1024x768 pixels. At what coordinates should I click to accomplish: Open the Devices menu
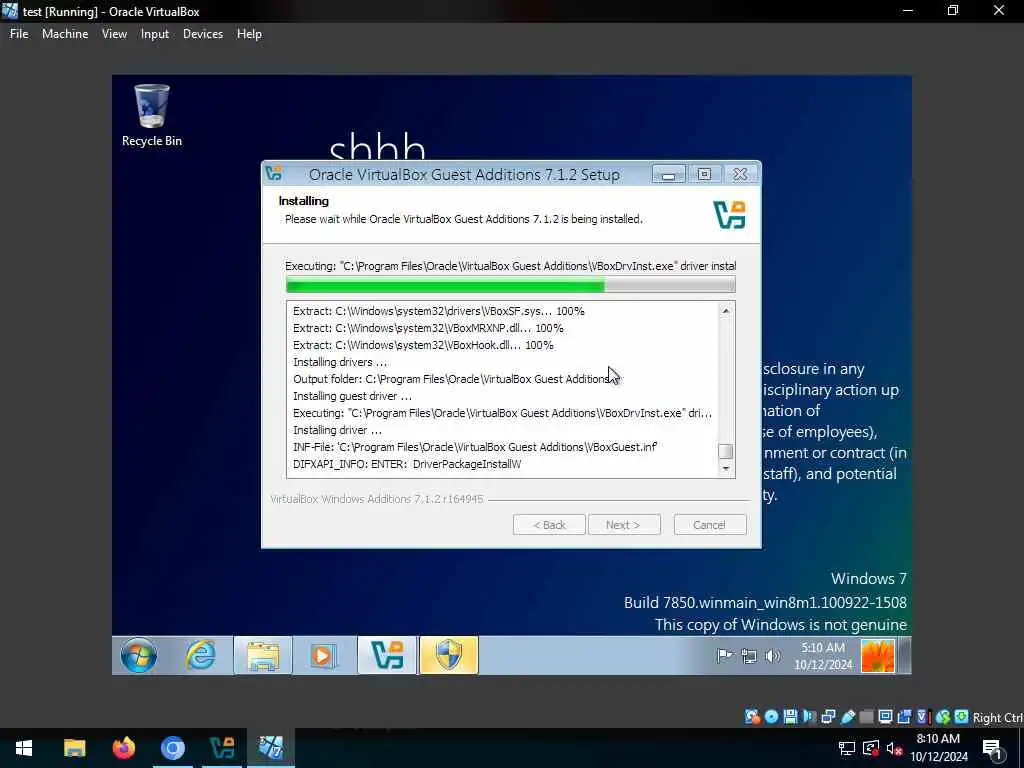[202, 34]
